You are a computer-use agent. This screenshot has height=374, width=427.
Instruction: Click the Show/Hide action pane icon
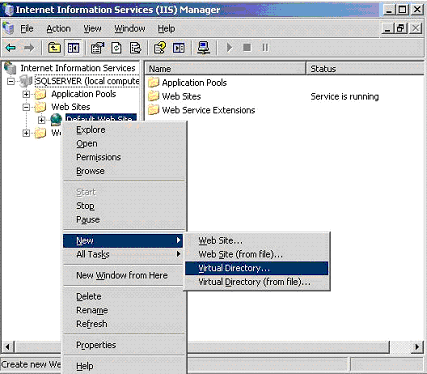[x=179, y=48]
